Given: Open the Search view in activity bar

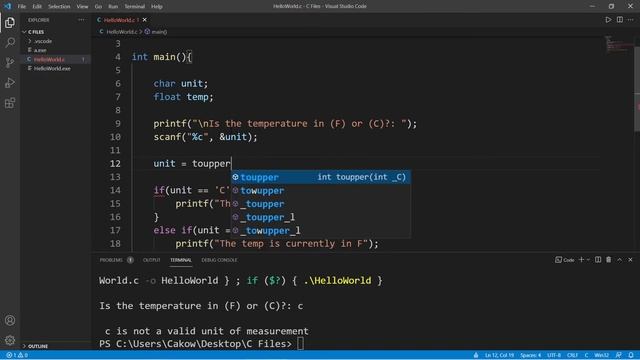Looking at the screenshot, I should point(10,42).
